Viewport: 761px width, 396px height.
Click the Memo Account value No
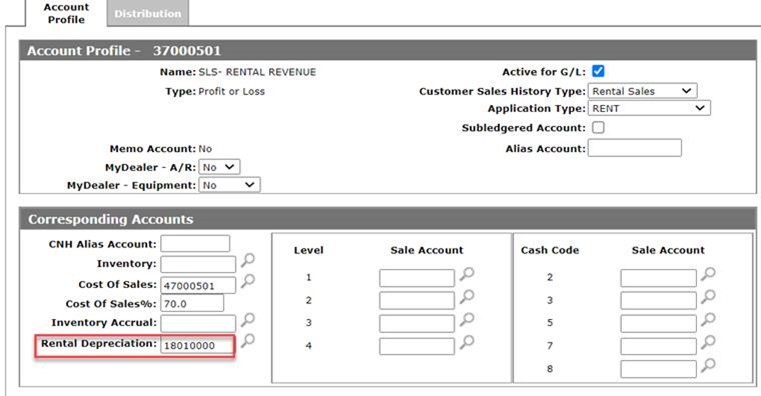[x=205, y=149]
